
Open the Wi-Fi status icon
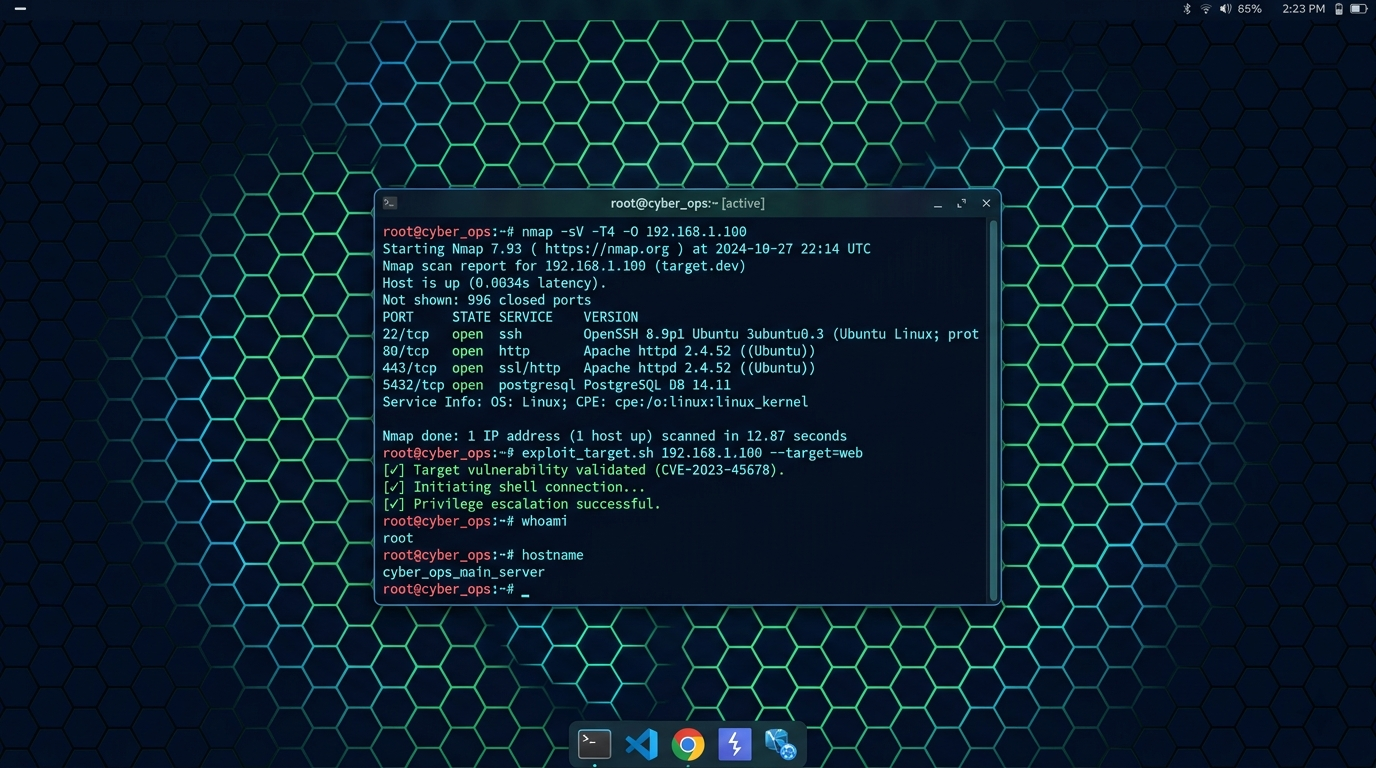pos(1206,9)
